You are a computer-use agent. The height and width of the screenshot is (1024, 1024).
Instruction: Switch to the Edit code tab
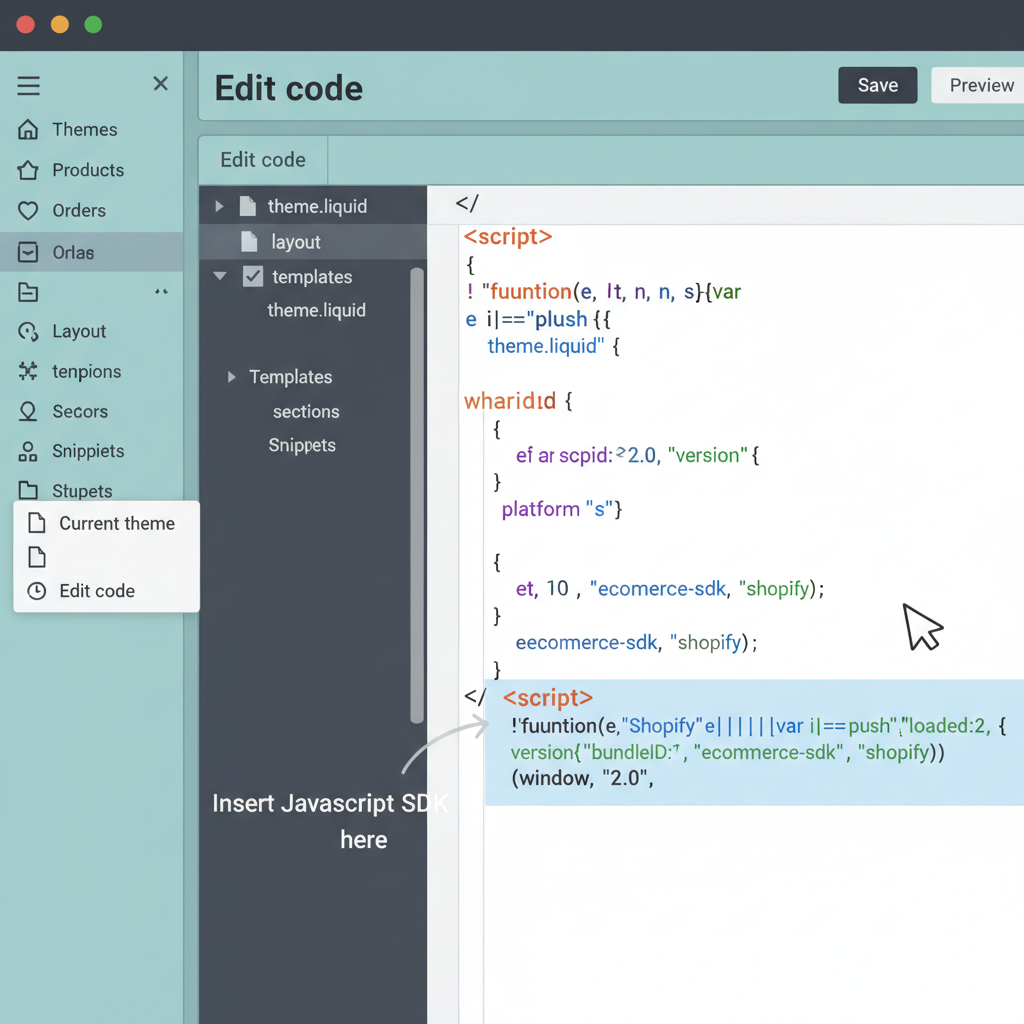click(x=262, y=160)
